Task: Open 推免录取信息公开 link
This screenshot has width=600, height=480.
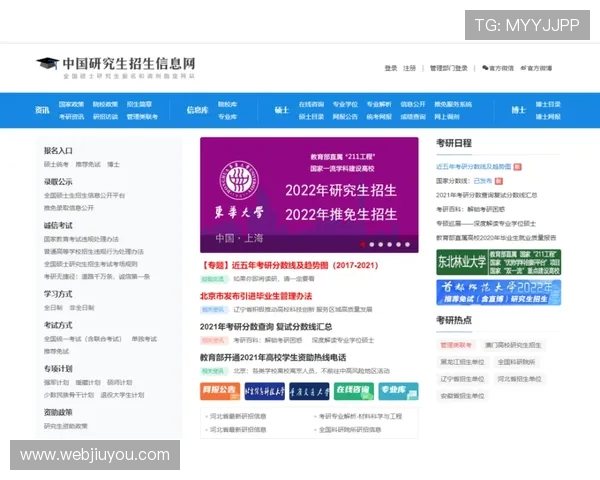Action: point(68,208)
